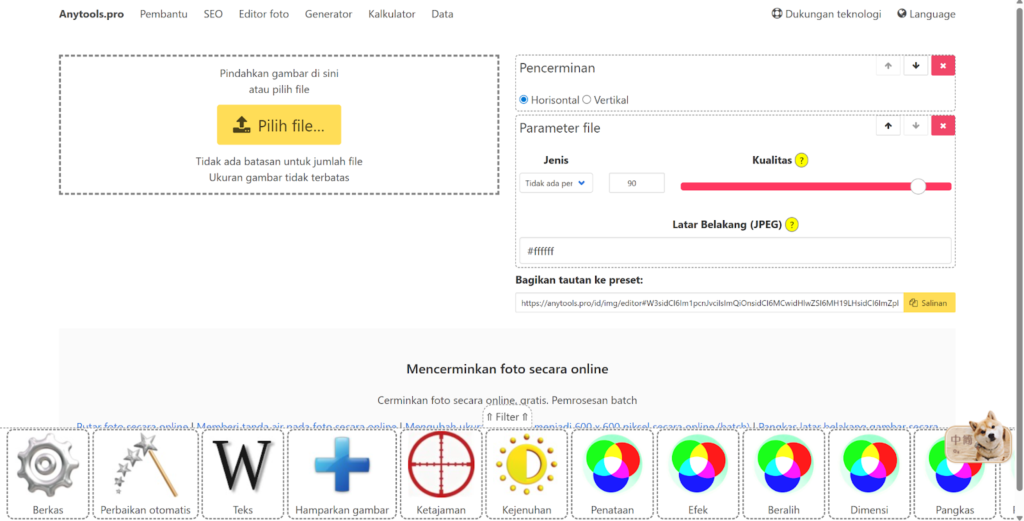Image resolution: width=1024 pixels, height=521 pixels.
Task: Open the Editor foto menu
Action: click(x=264, y=14)
